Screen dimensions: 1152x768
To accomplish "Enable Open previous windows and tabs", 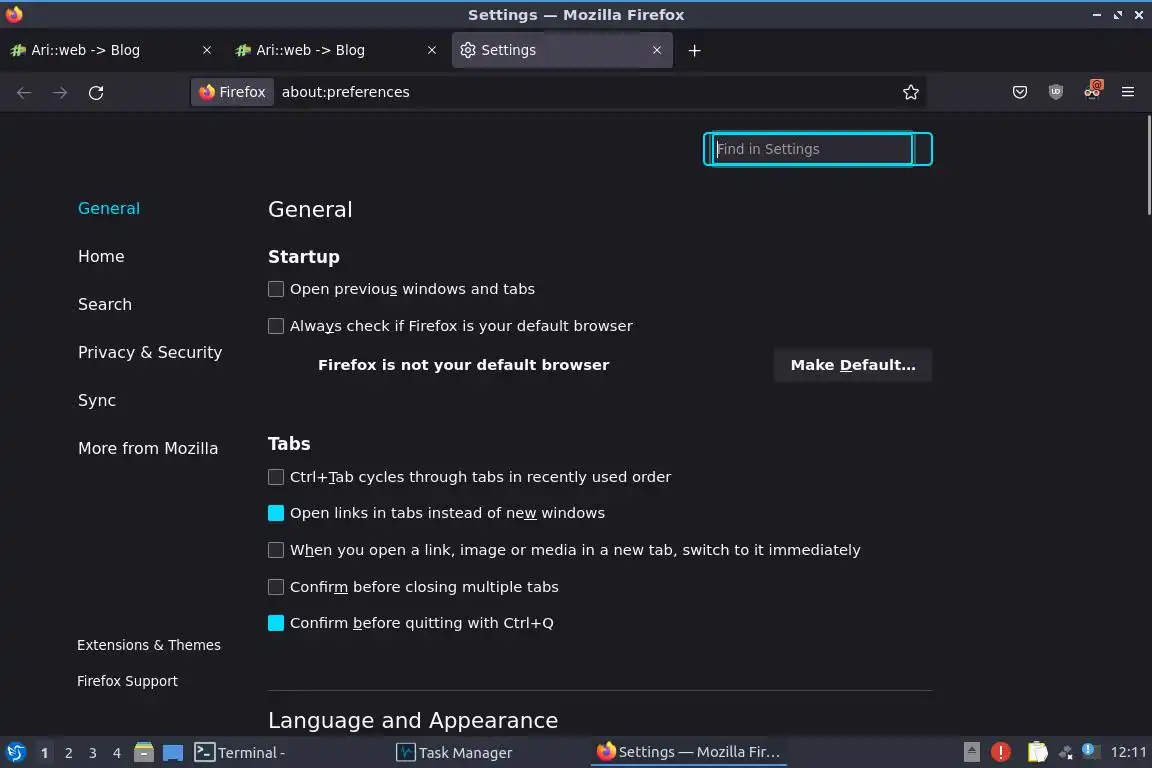I will (x=276, y=289).
